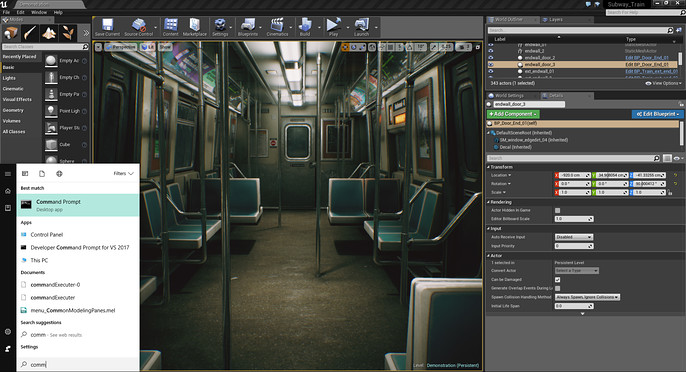Click Edit BP_Door_End_01 link for endwall_door_2
Image resolution: width=686 pixels, height=372 pixels.
point(647,58)
